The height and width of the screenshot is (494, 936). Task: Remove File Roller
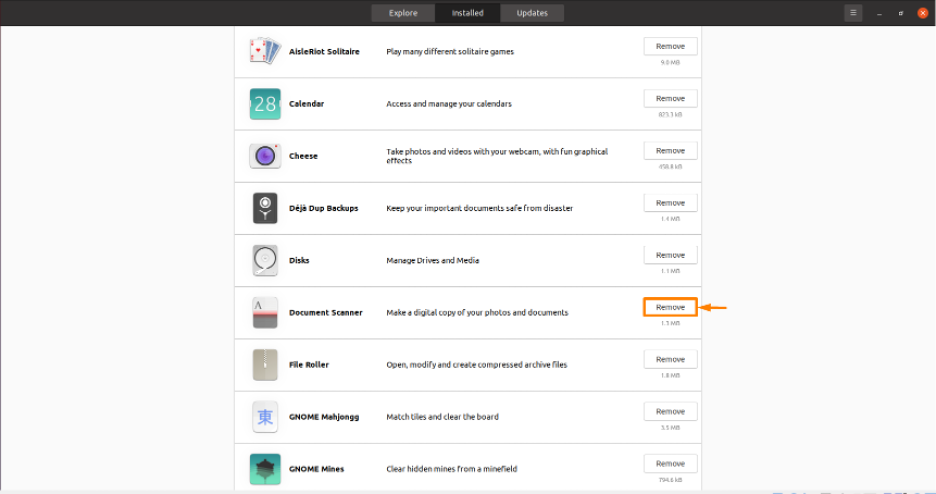pos(670,360)
